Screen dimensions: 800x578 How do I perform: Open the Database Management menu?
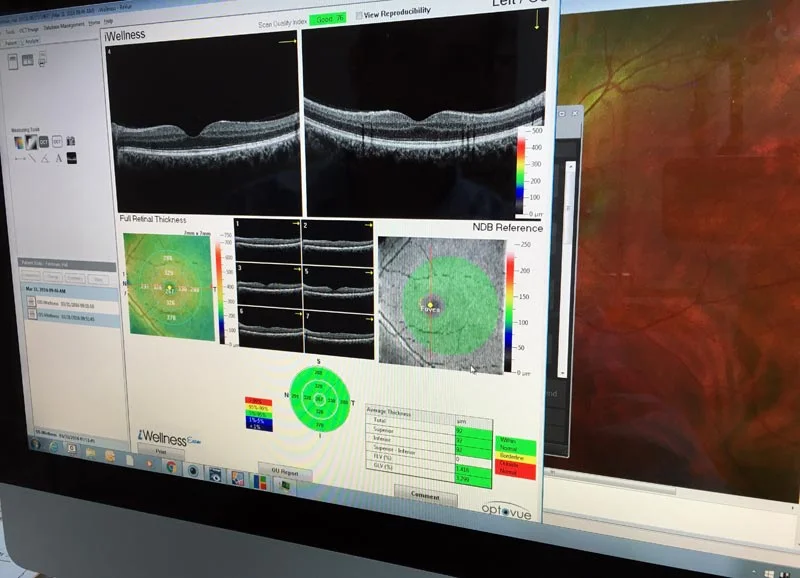pyautogui.click(x=64, y=26)
